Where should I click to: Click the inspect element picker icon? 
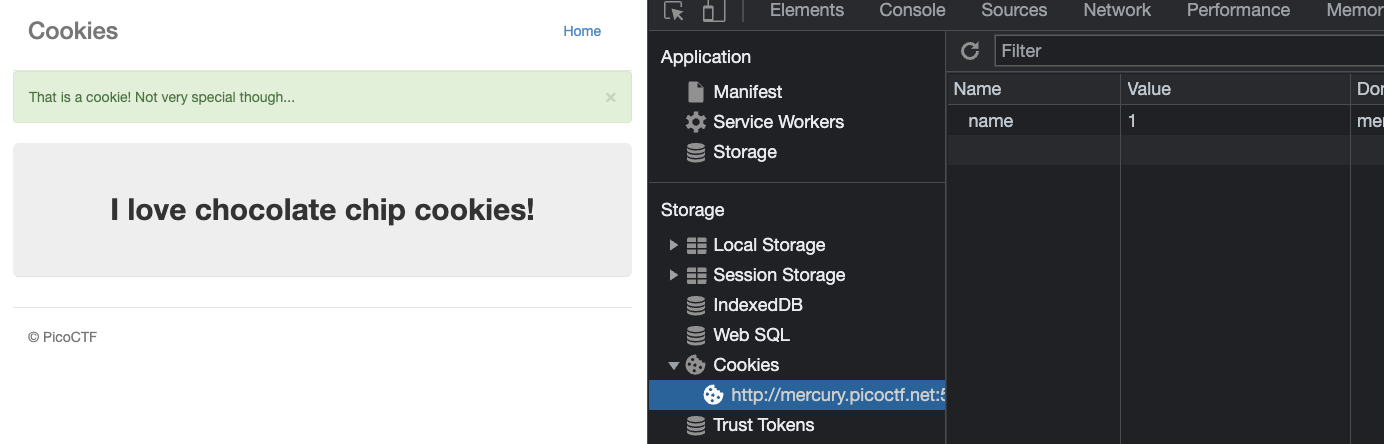coord(675,11)
